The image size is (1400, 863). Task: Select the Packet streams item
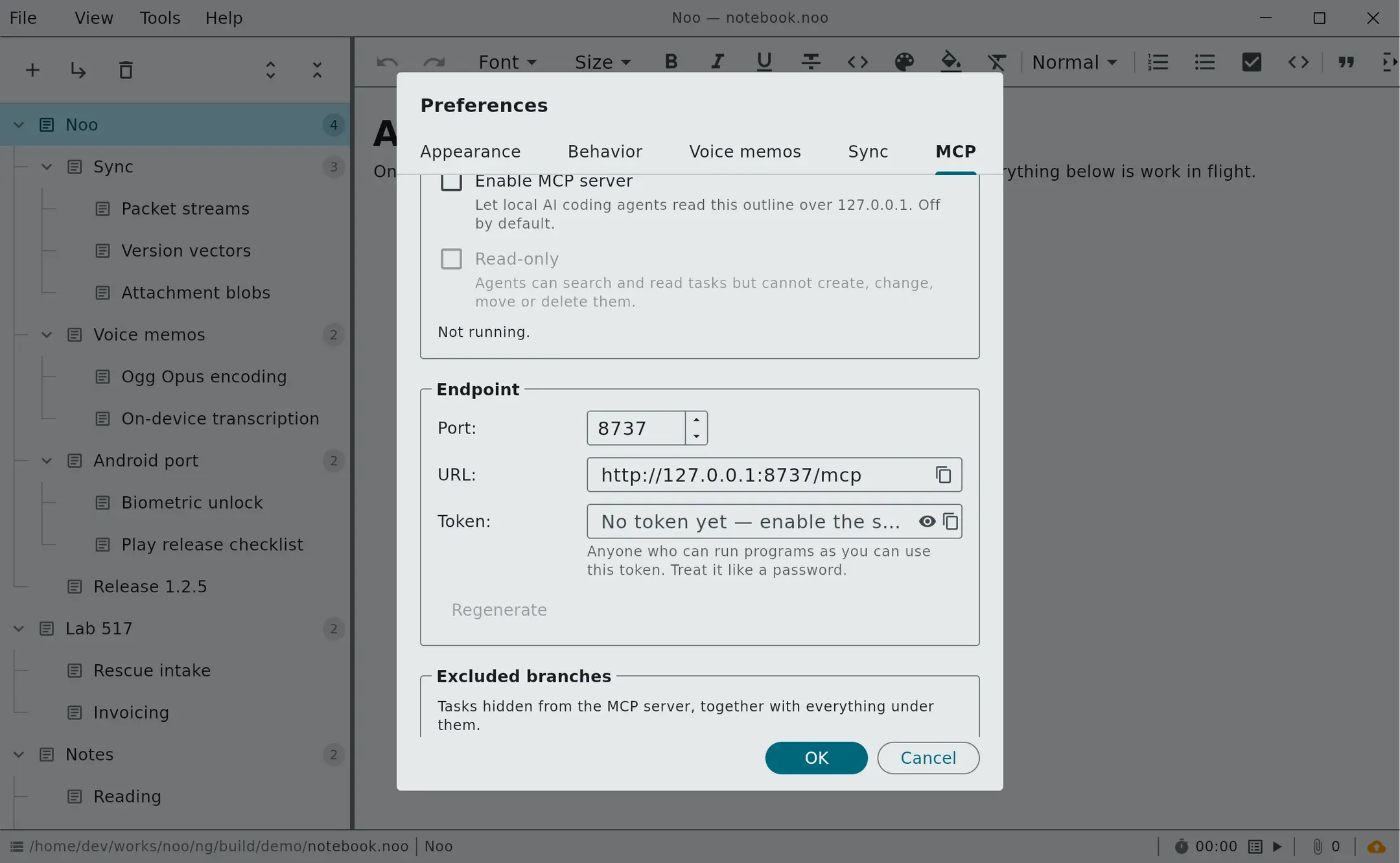(x=185, y=209)
